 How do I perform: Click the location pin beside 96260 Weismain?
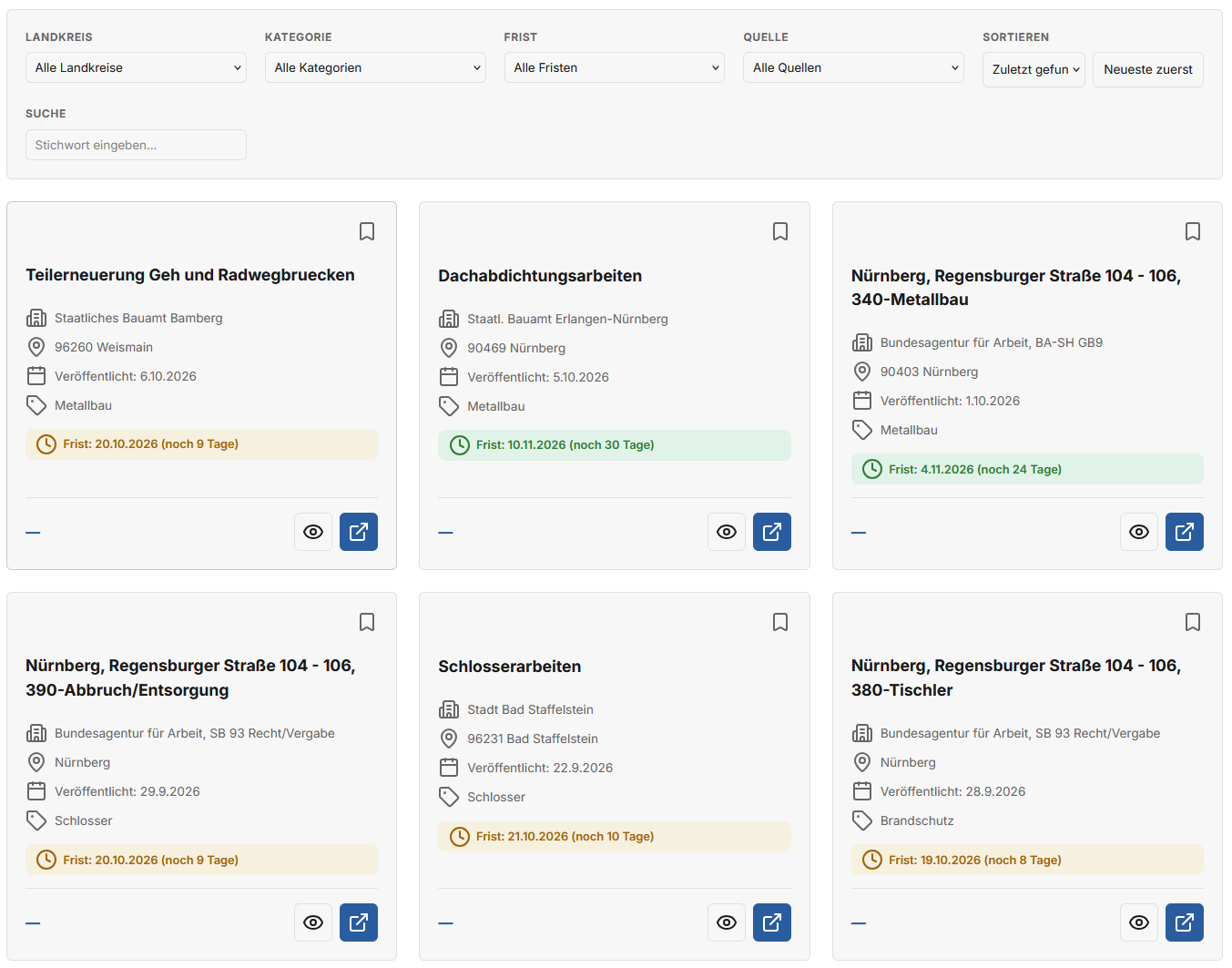coord(36,347)
